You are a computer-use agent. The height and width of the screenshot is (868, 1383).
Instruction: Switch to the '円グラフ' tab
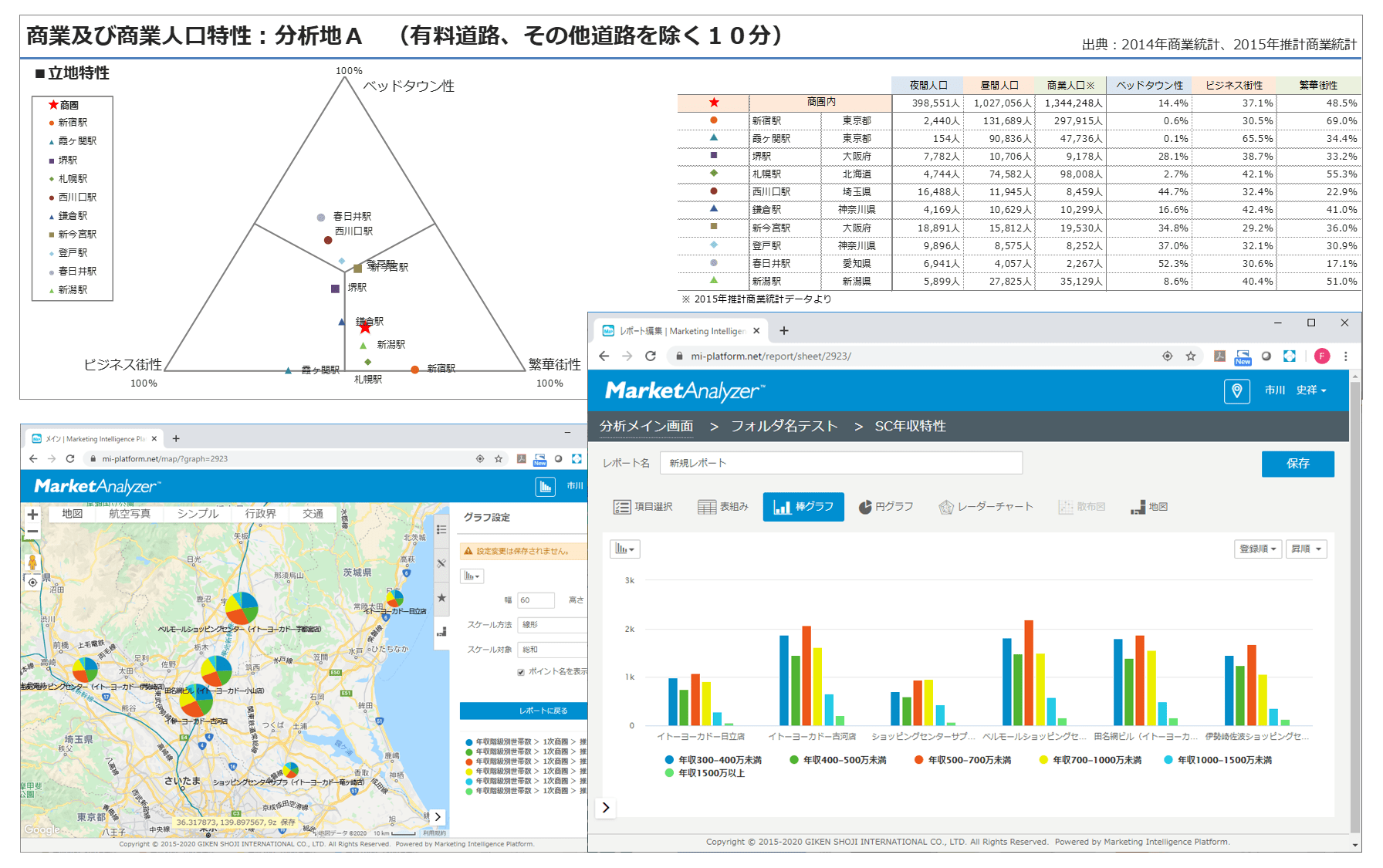click(886, 507)
